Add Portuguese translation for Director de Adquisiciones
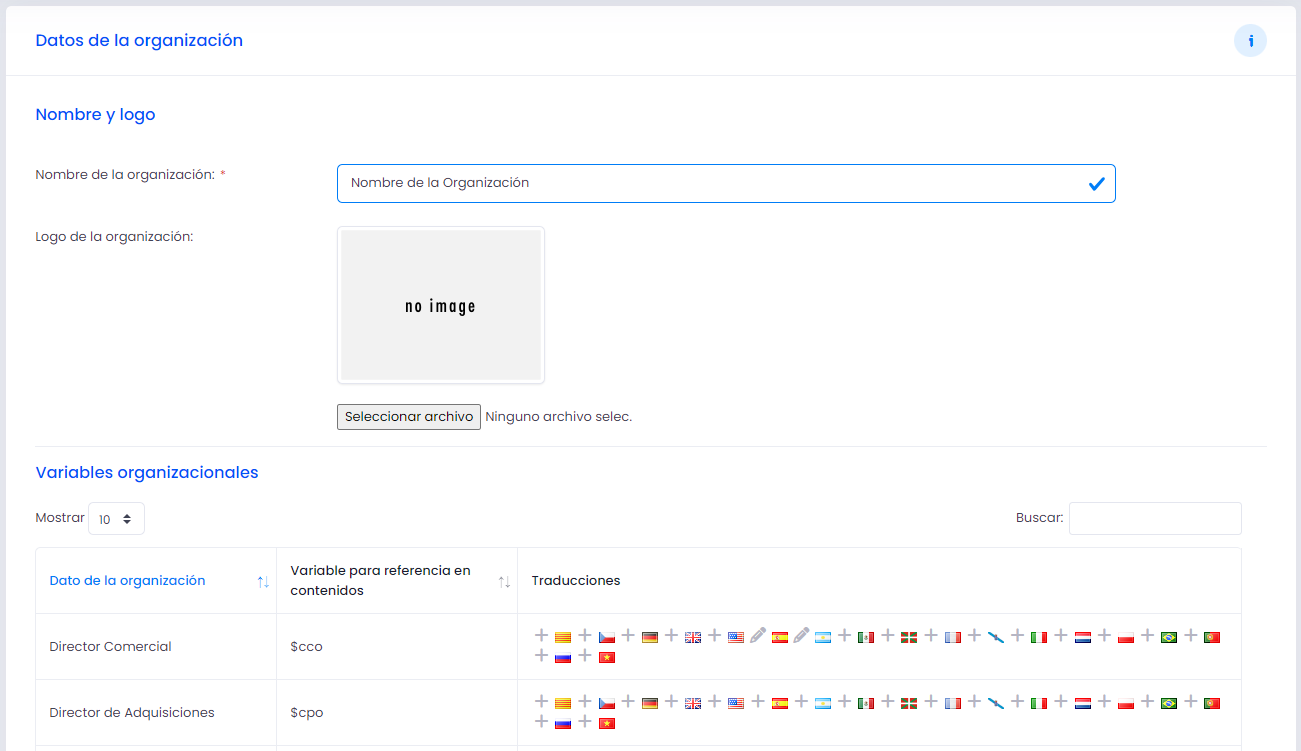1301x751 pixels. [x=1190, y=702]
